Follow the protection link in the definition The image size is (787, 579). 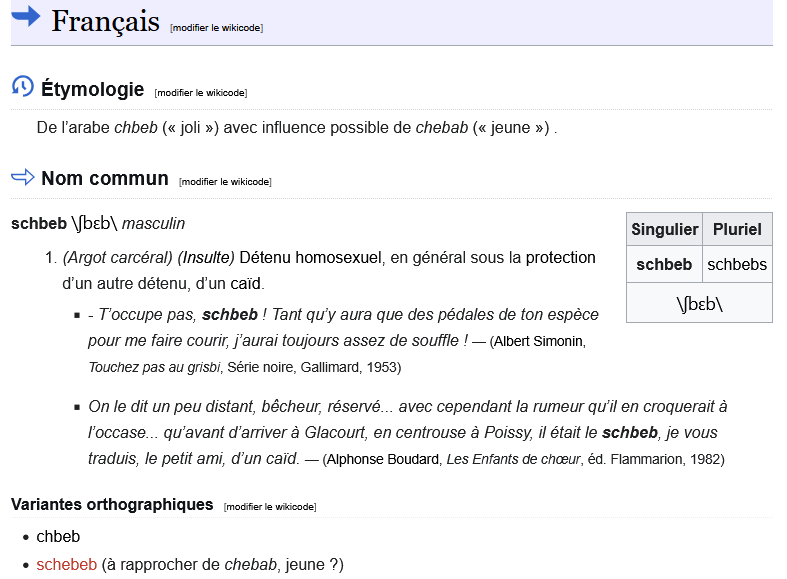click(x=560, y=257)
